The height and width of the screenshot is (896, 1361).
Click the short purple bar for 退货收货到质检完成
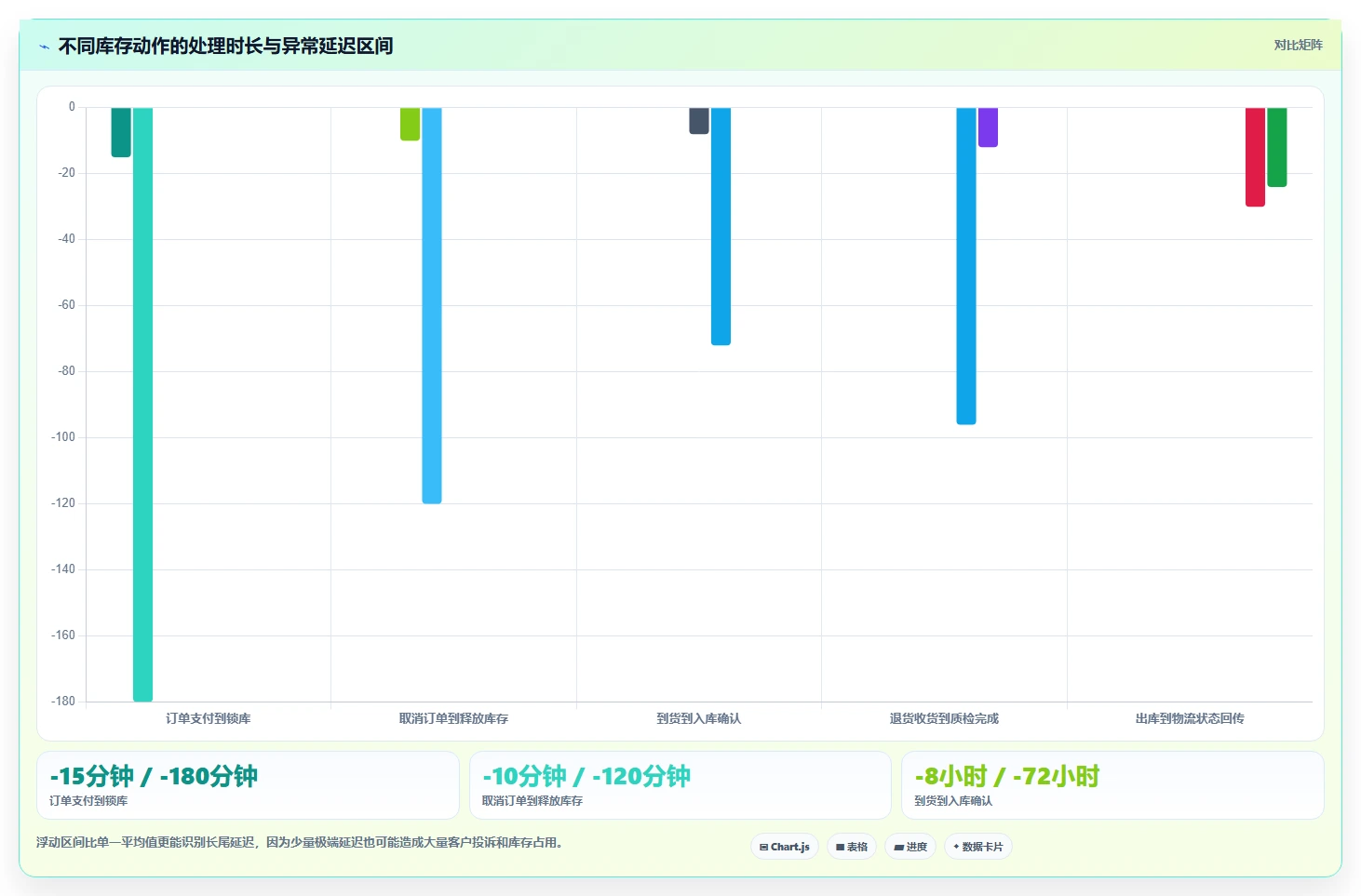(x=988, y=127)
